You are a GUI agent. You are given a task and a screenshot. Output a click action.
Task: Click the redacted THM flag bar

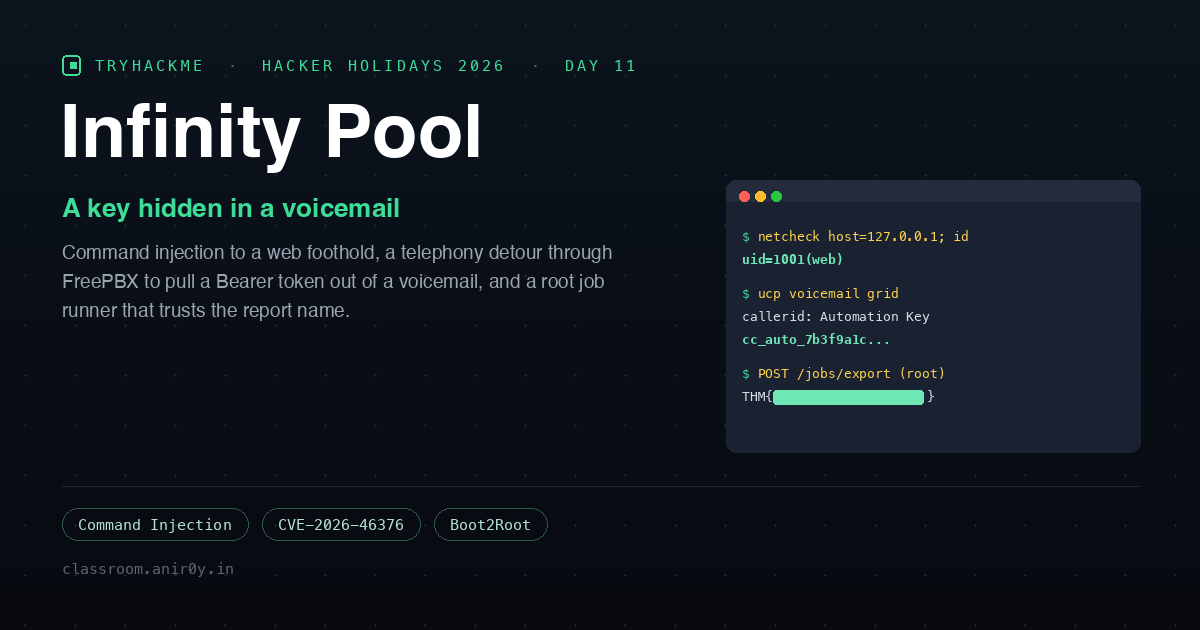tap(849, 397)
